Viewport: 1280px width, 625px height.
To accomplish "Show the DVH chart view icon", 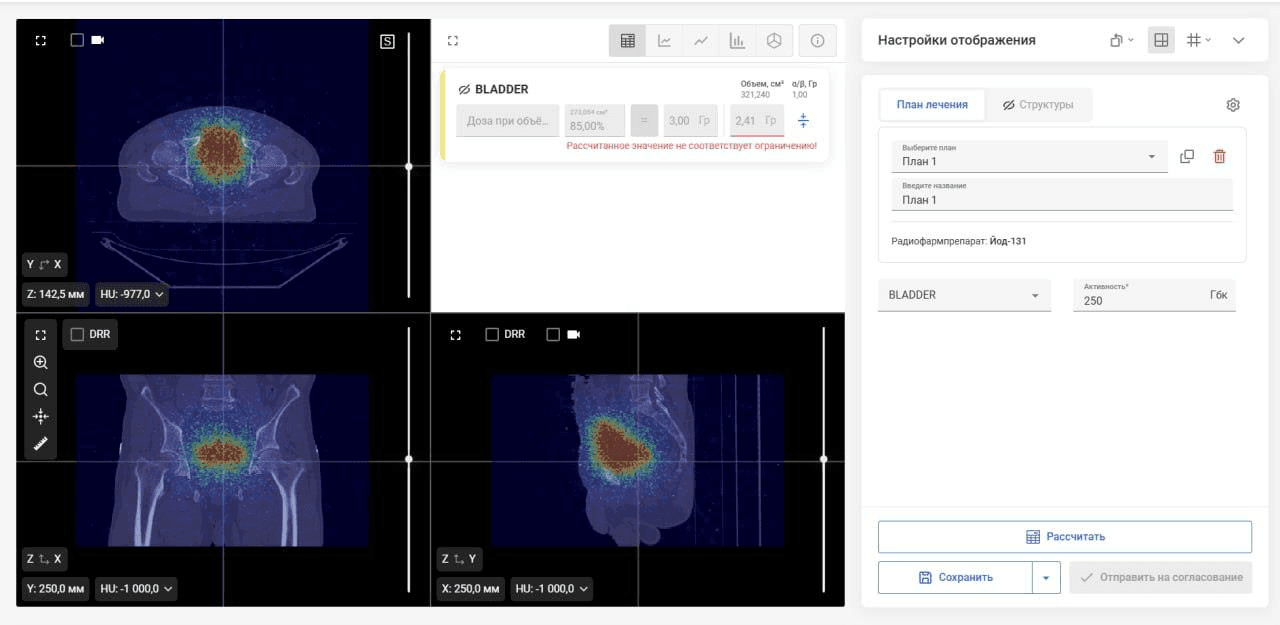I will click(664, 41).
